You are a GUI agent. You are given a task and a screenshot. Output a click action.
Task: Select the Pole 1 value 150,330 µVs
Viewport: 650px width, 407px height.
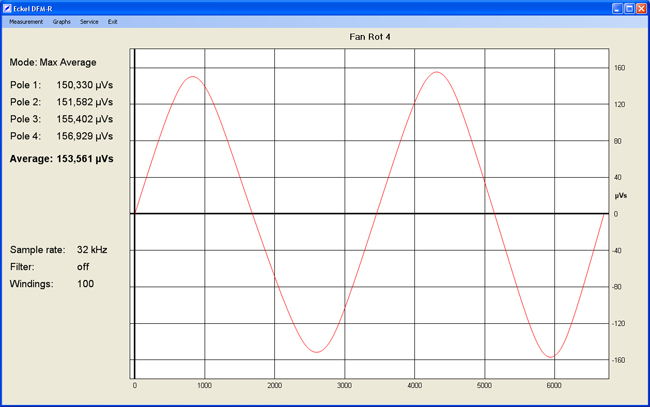point(85,85)
